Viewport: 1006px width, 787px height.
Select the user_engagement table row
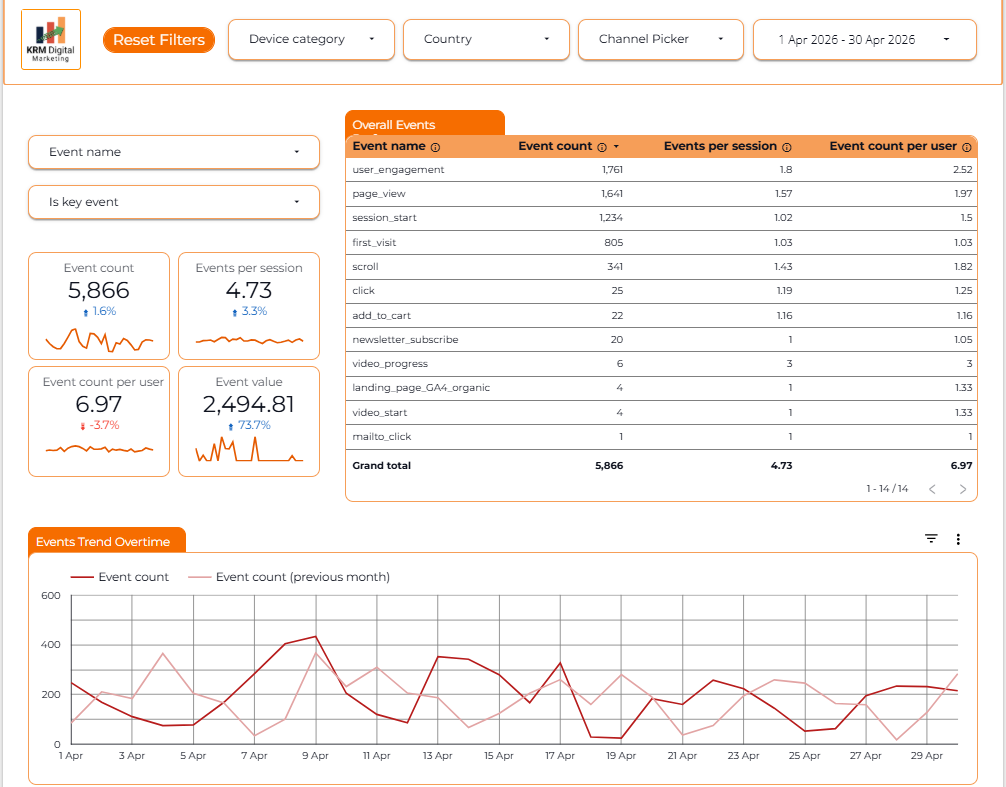pos(661,170)
